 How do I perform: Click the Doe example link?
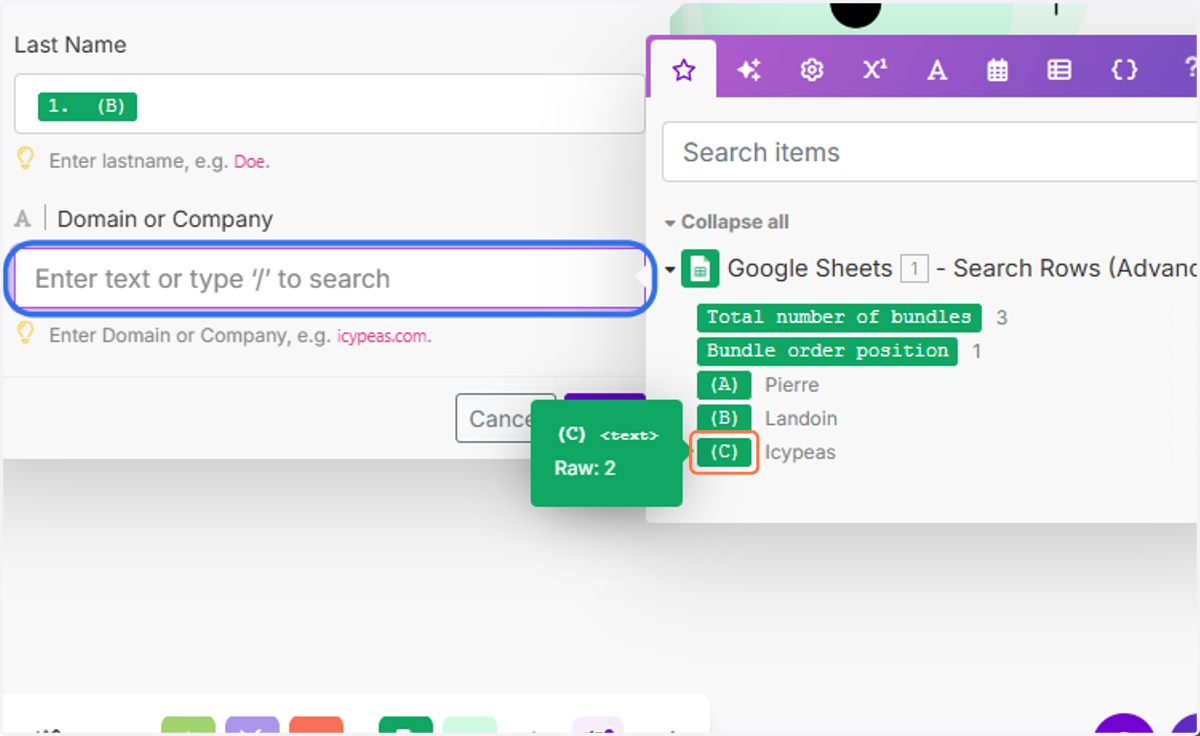[x=250, y=160]
